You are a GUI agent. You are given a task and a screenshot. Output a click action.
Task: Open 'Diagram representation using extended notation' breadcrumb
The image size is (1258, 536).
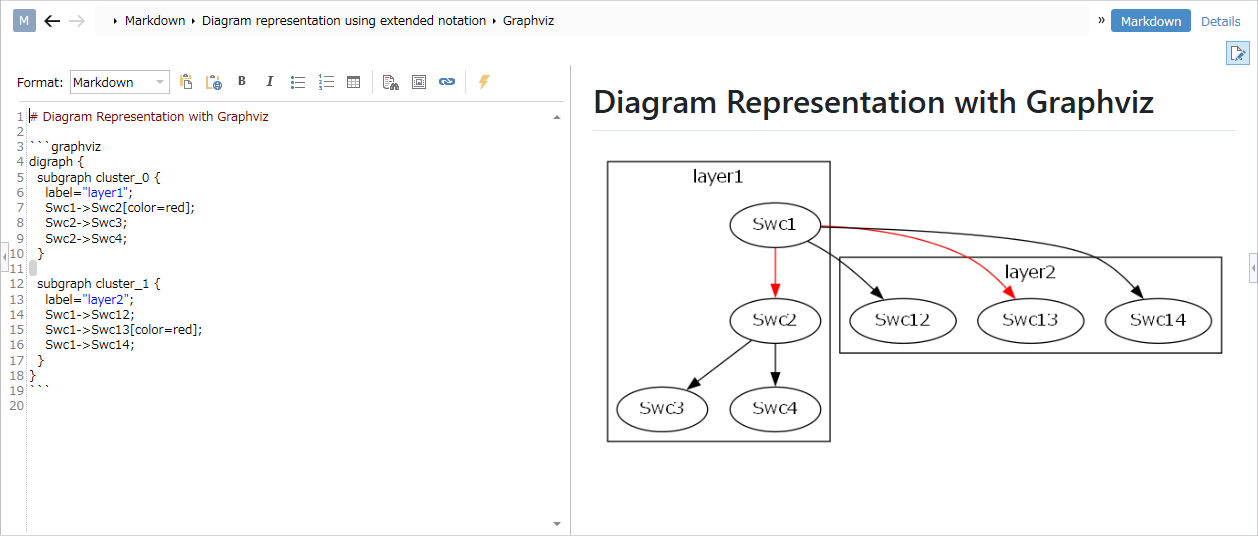tap(344, 20)
